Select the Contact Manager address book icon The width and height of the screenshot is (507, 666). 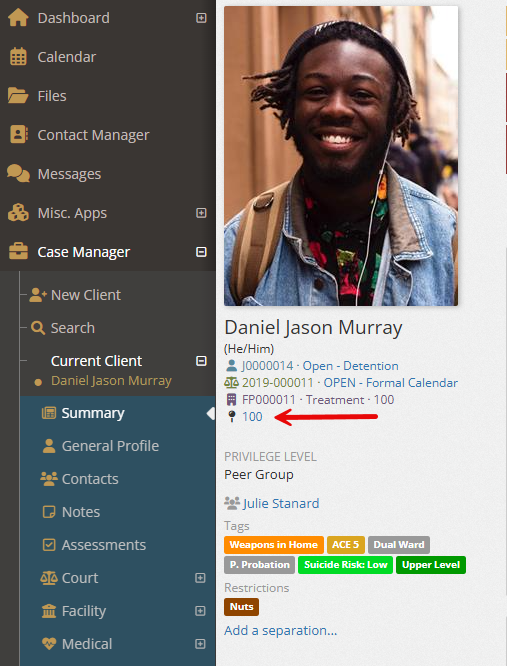[19, 135]
